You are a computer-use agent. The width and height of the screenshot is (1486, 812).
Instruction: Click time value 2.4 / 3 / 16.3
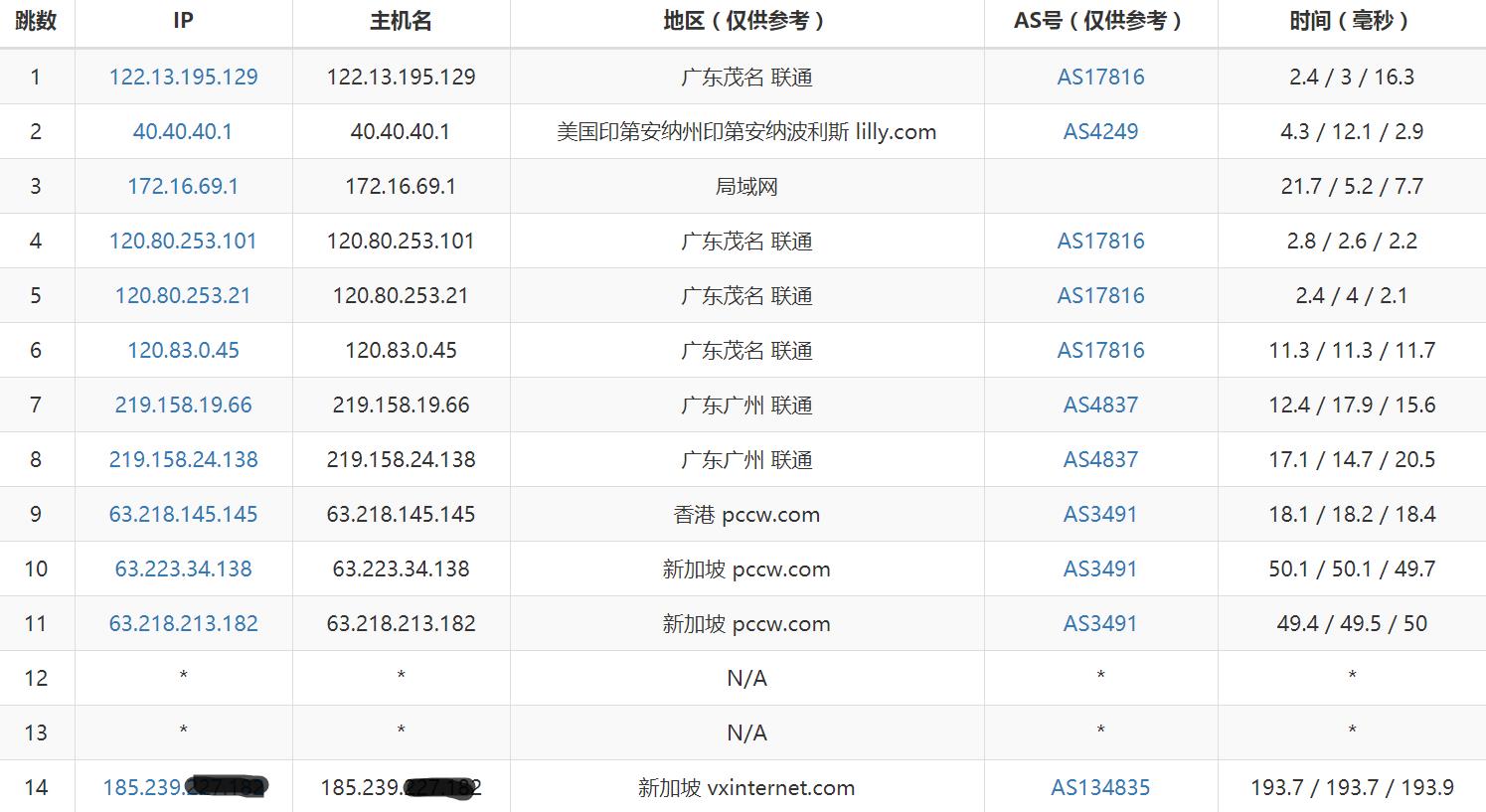pyautogui.click(x=1352, y=78)
